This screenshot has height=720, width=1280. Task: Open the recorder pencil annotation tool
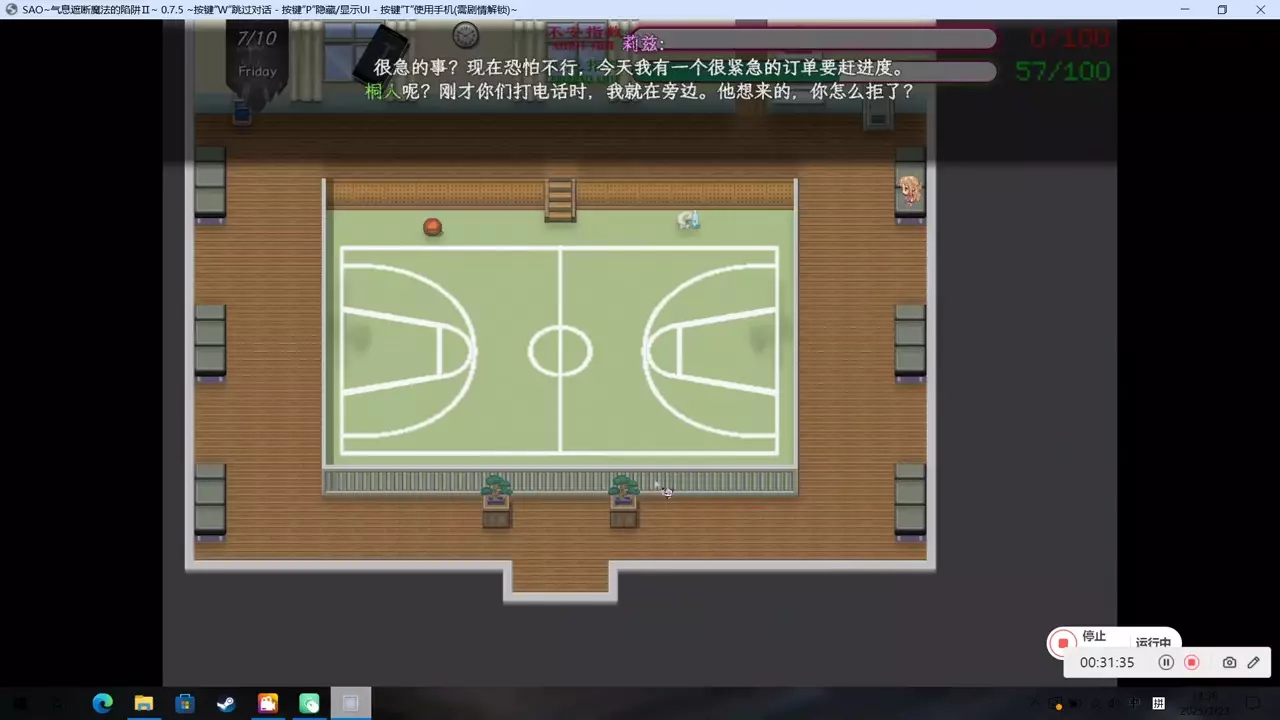click(1253, 662)
